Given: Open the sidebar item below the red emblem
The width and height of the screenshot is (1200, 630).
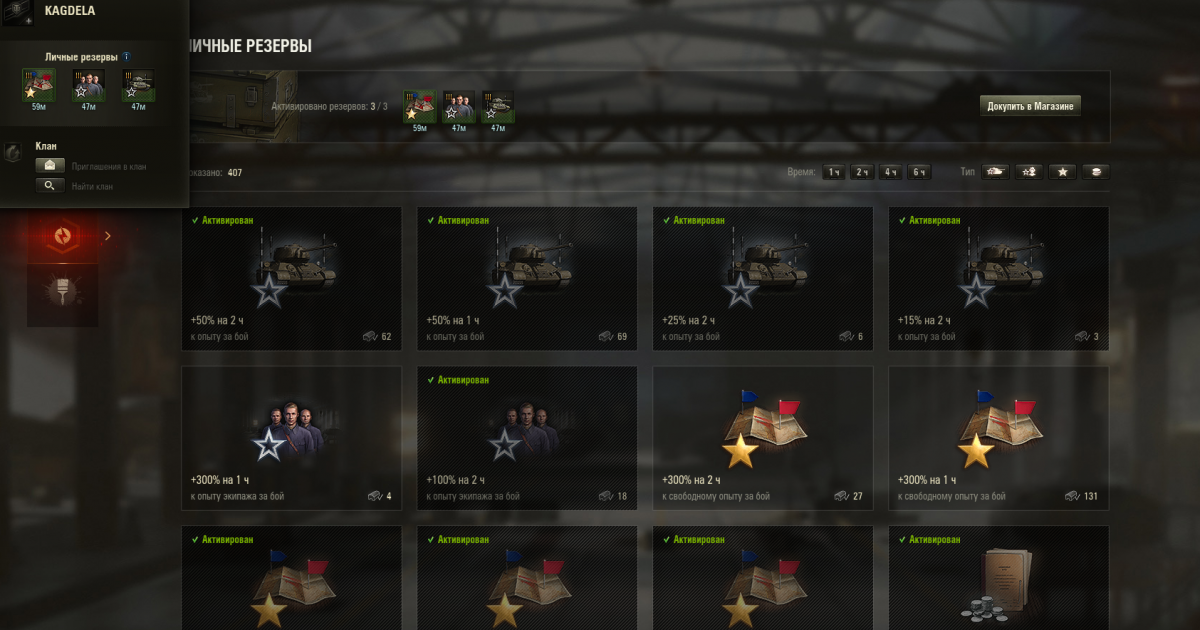Looking at the screenshot, I should [x=63, y=295].
